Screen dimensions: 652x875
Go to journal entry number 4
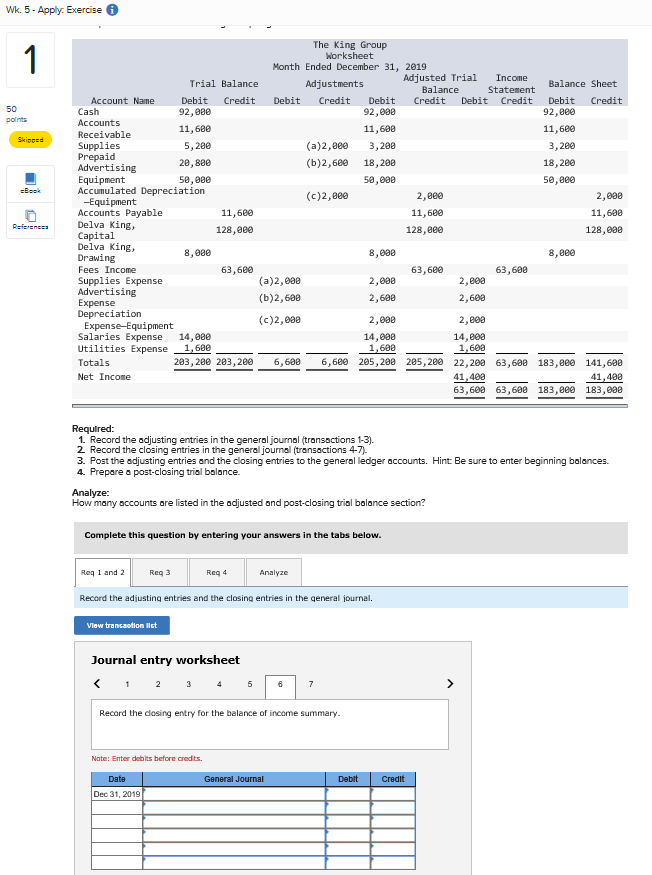pos(219,684)
